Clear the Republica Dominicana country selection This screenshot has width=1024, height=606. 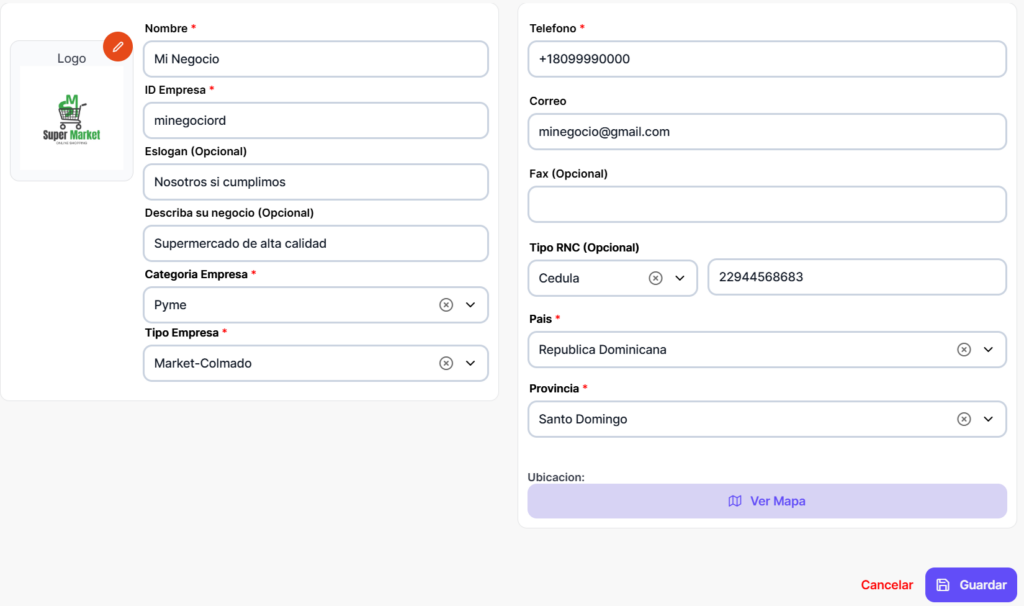coord(963,350)
